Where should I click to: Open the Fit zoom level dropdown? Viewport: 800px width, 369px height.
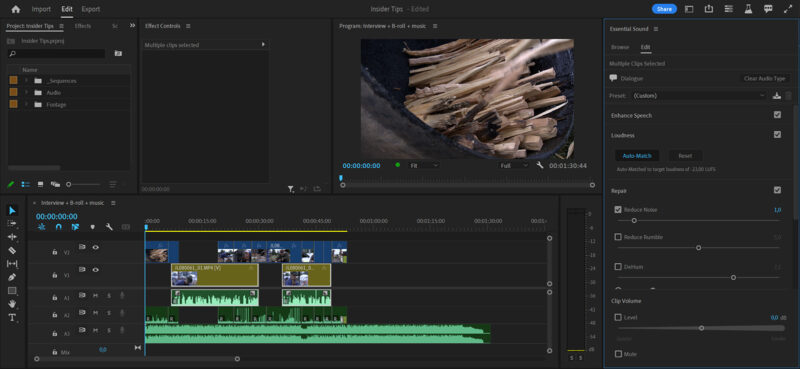pyautogui.click(x=424, y=165)
